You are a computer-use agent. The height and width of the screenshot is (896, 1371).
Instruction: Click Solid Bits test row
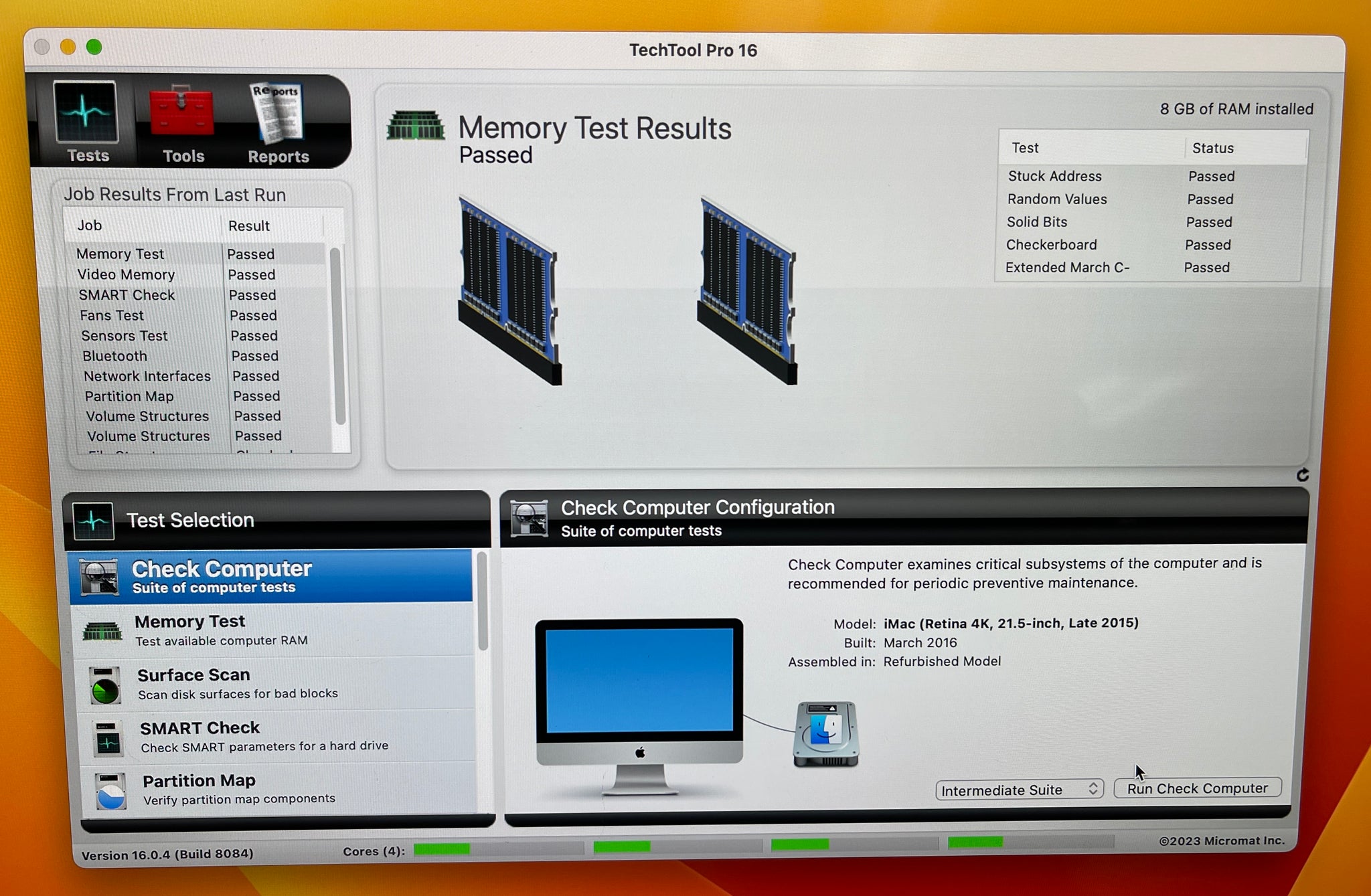point(1150,221)
